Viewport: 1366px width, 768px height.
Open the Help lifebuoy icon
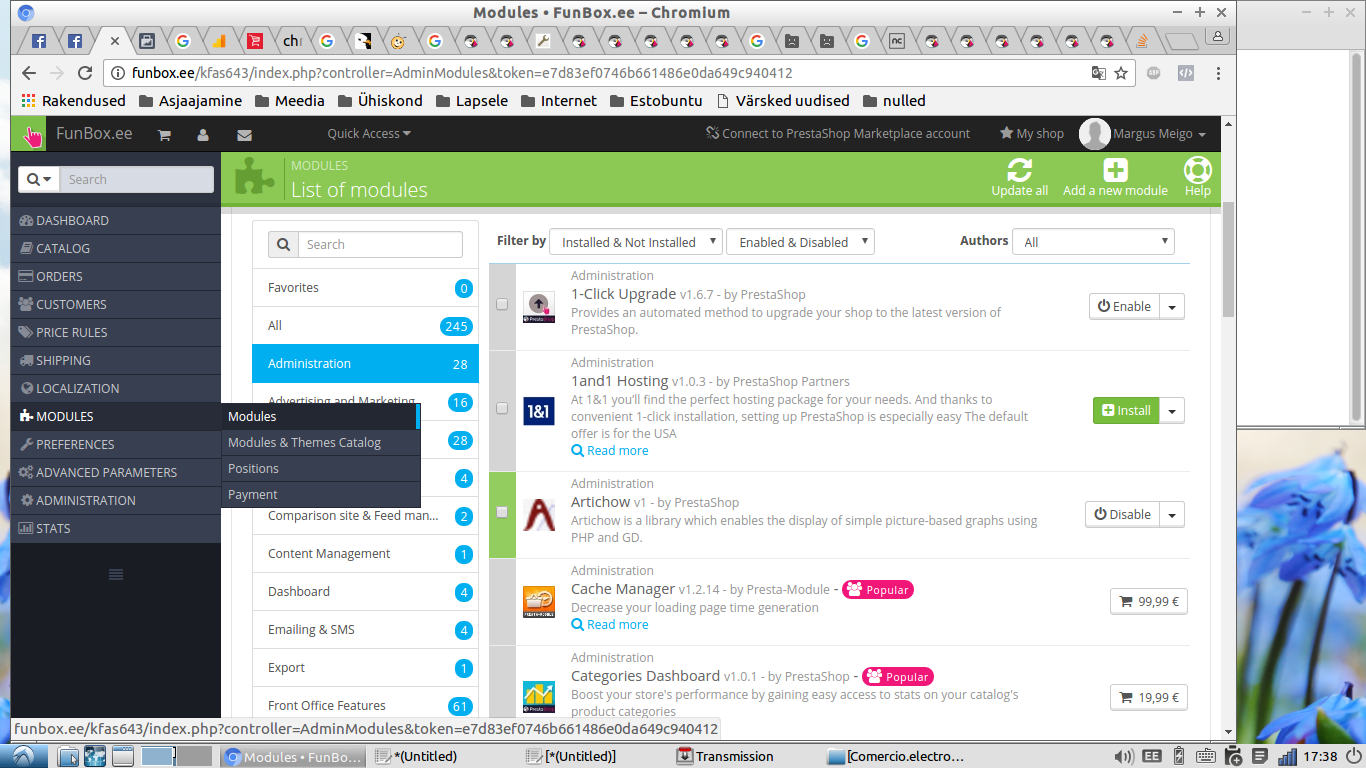coord(1197,170)
